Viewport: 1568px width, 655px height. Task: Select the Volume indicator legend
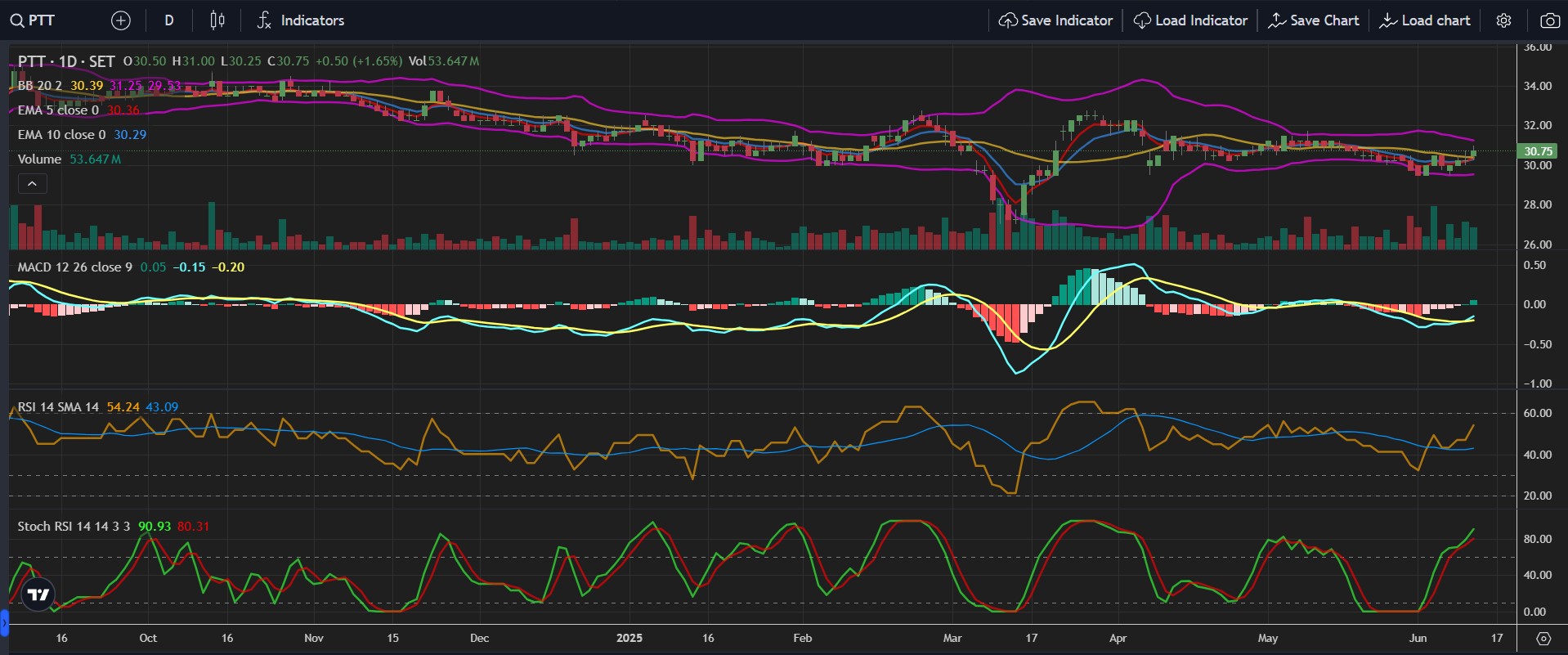39,159
